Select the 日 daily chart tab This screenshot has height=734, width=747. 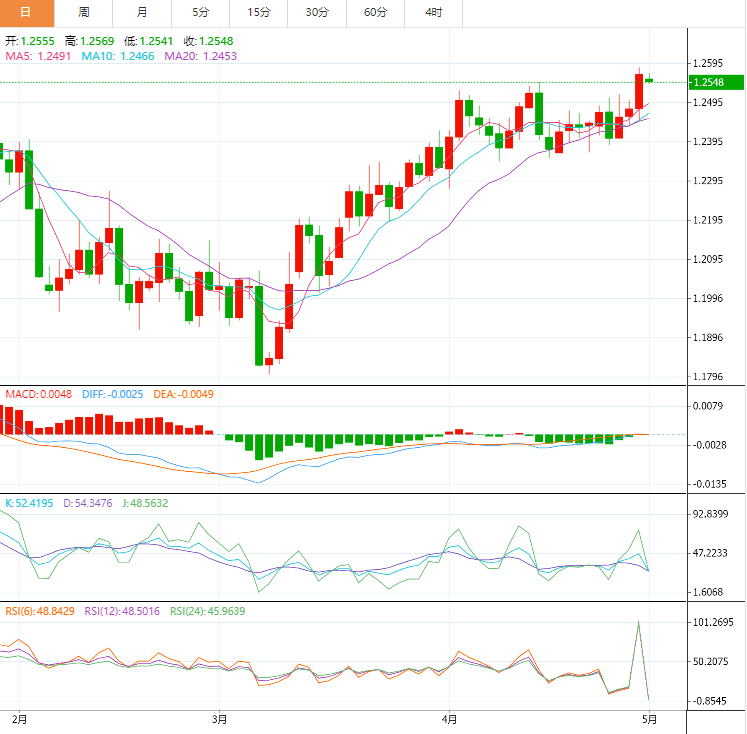pos(27,13)
